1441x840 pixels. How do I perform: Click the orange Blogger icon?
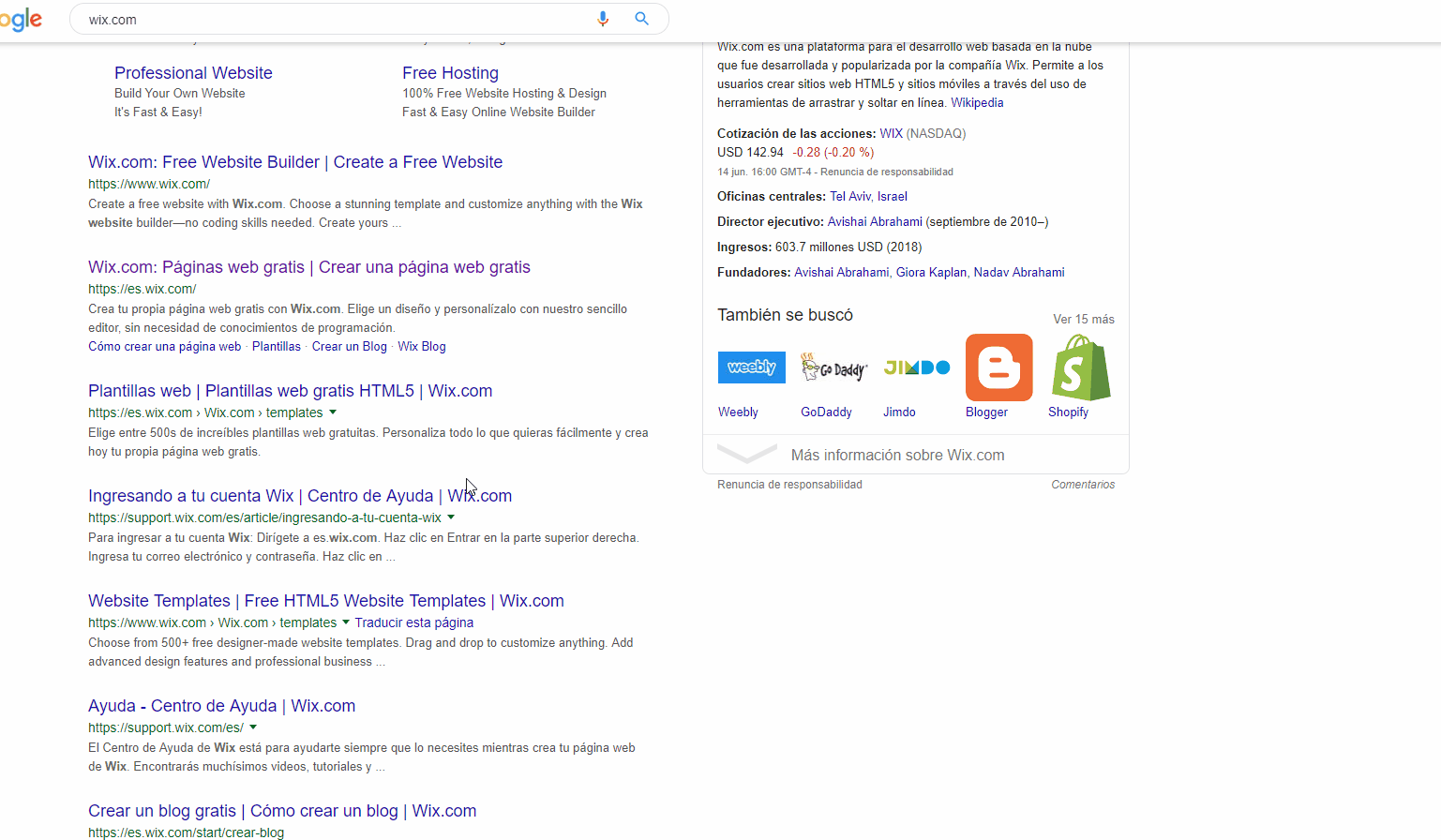coord(998,367)
